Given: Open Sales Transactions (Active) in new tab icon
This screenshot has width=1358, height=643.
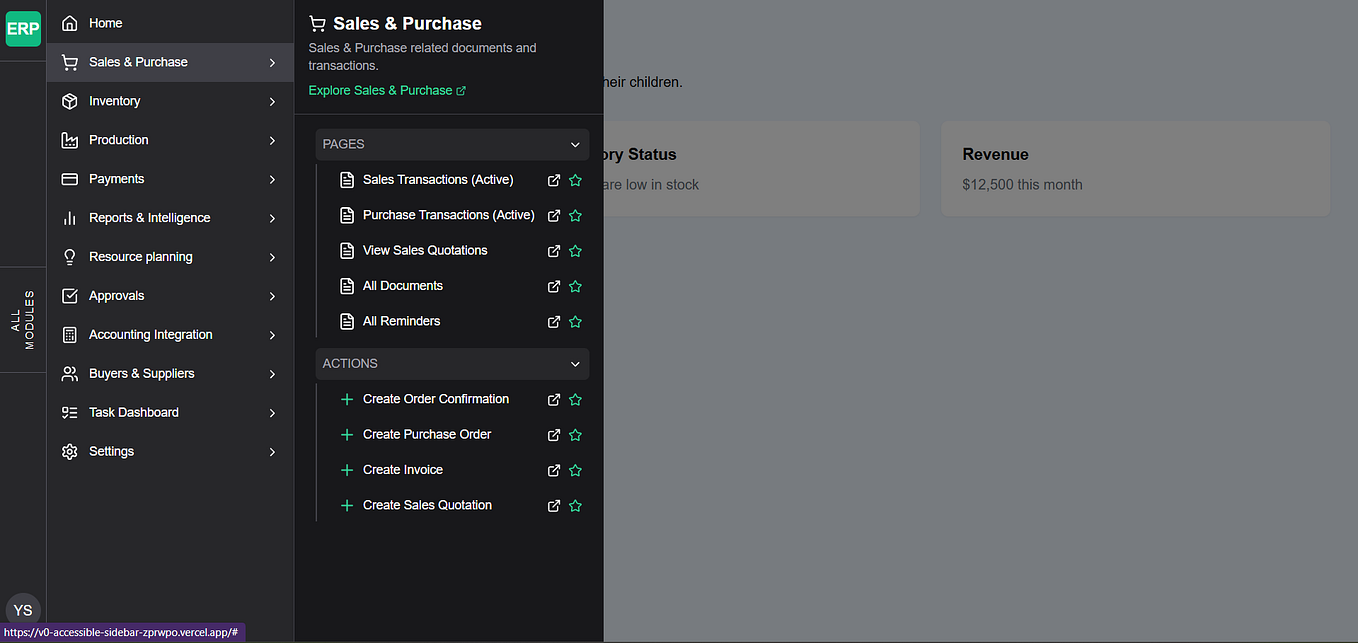Looking at the screenshot, I should pos(554,181).
